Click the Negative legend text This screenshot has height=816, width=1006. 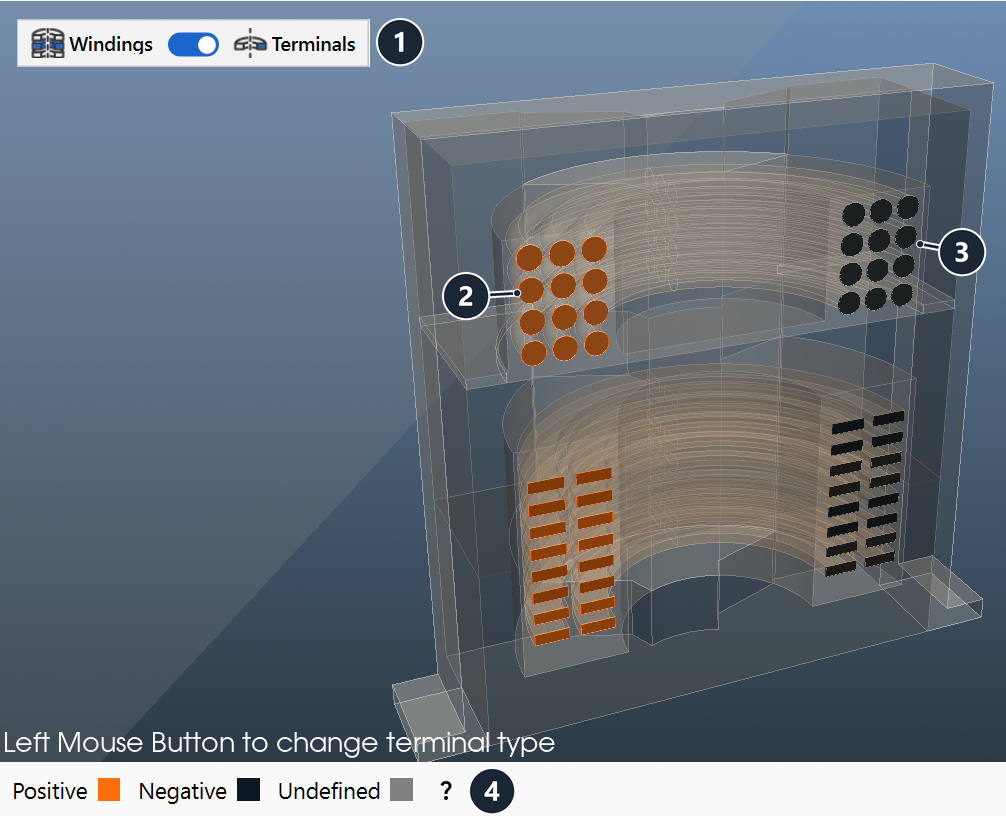tap(182, 791)
